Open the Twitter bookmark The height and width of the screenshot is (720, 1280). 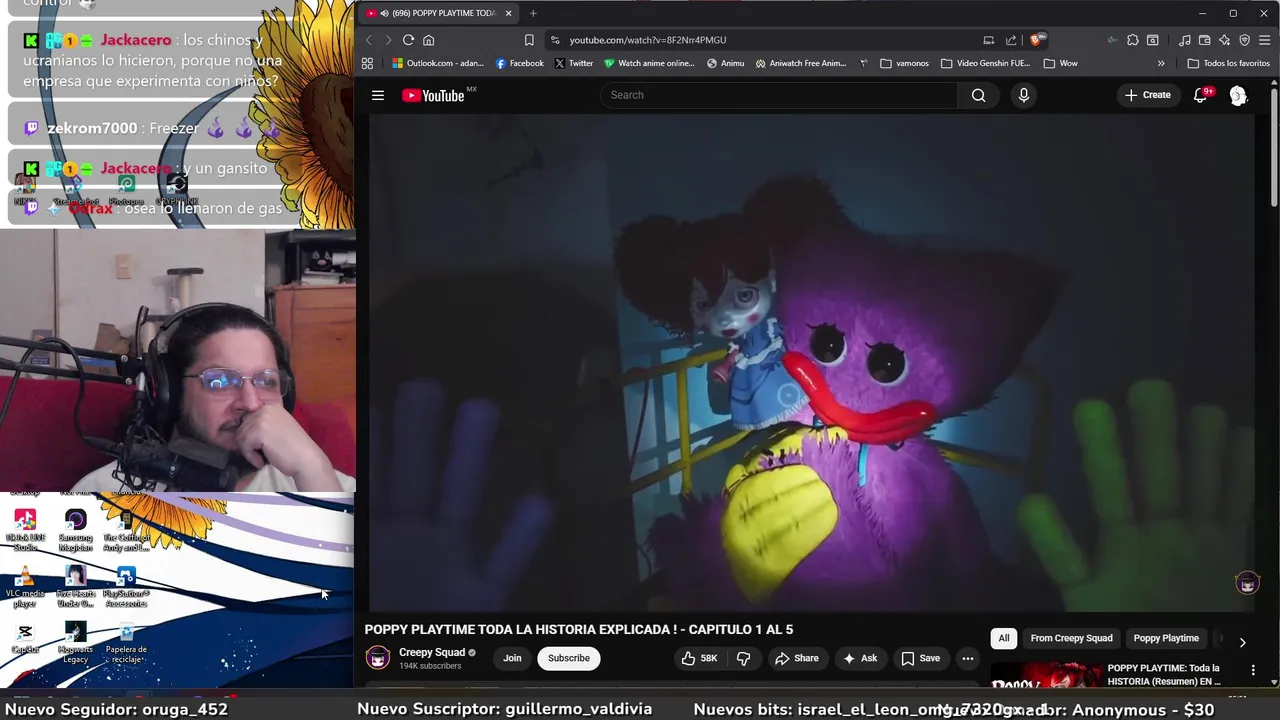click(x=574, y=63)
